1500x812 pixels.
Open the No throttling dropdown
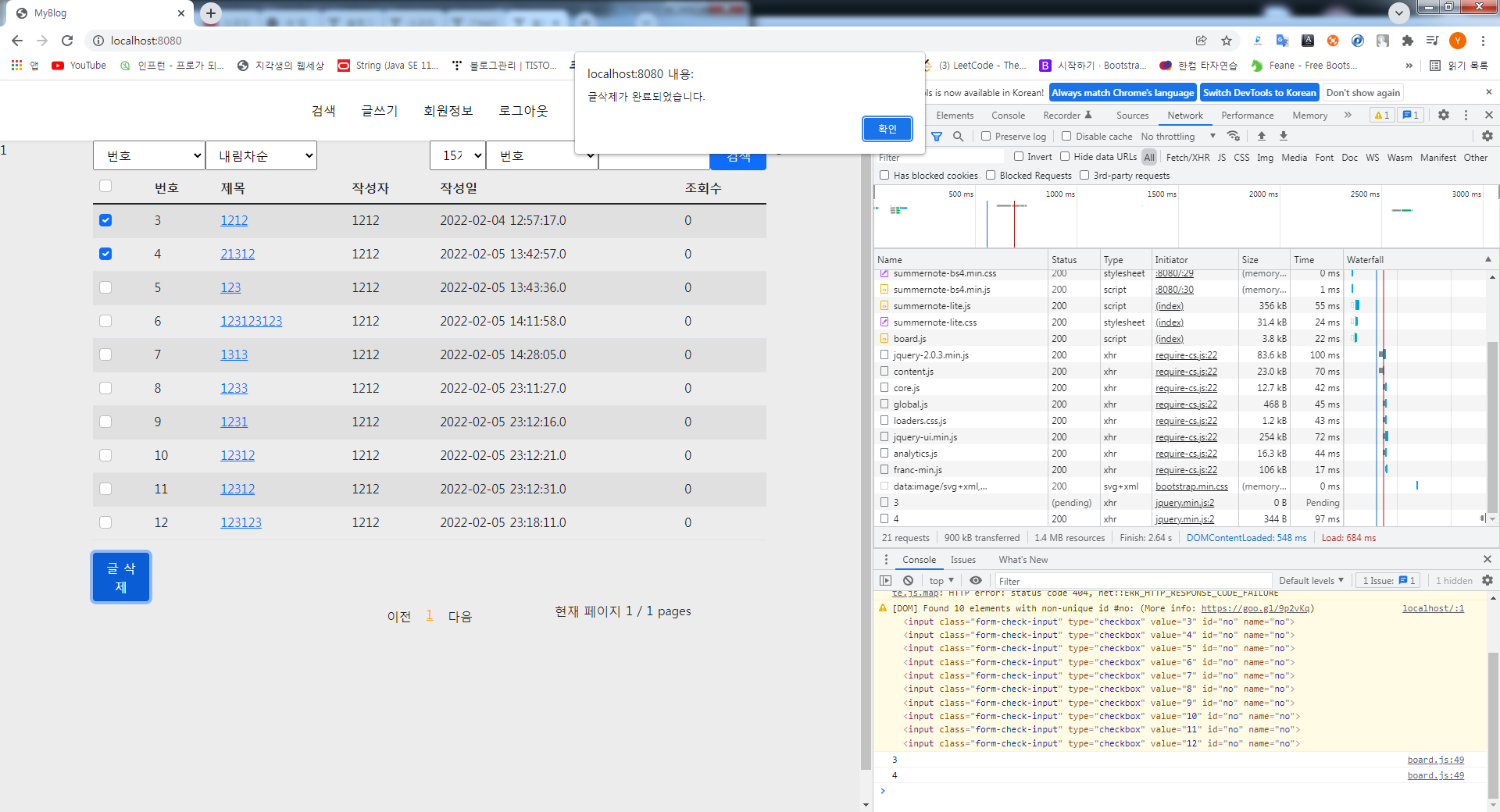click(1178, 137)
